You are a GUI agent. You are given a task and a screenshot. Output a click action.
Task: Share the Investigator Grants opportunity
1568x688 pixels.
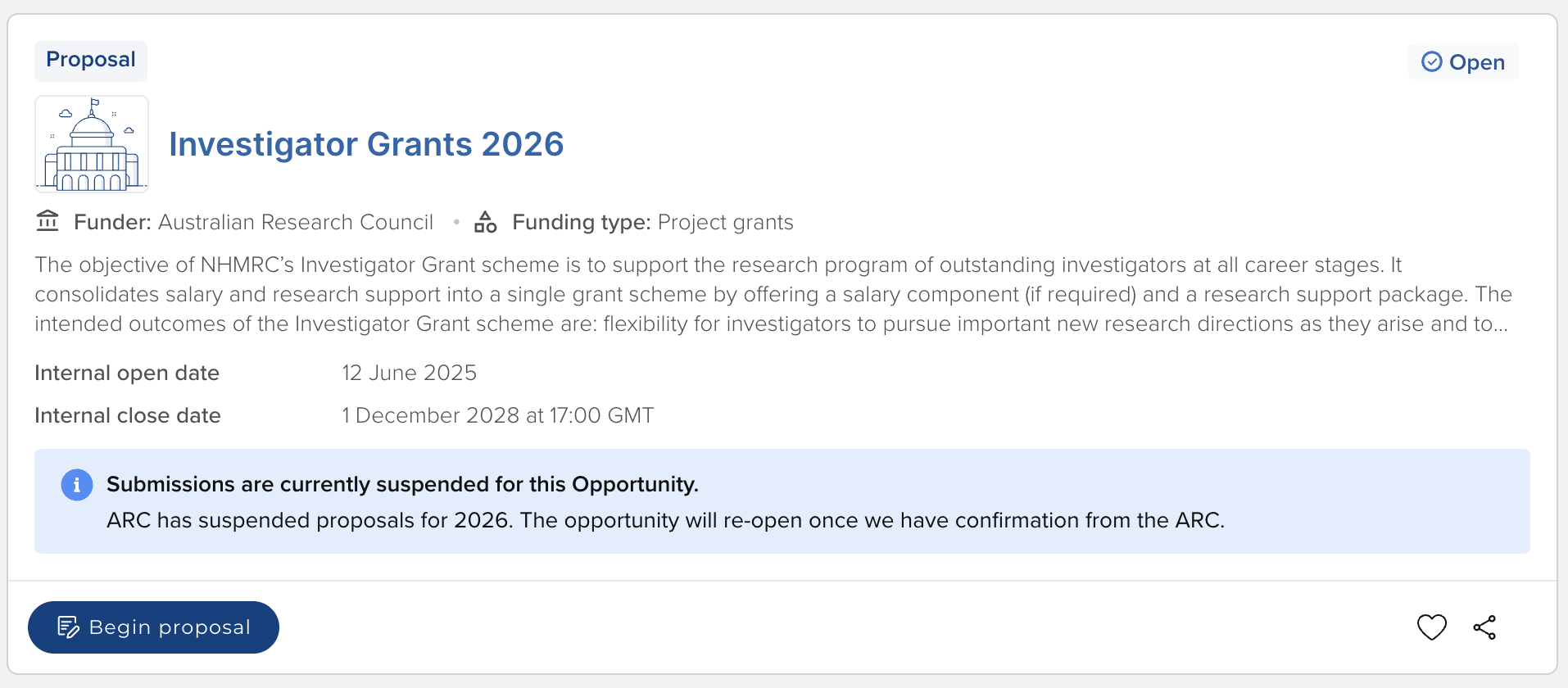1484,627
